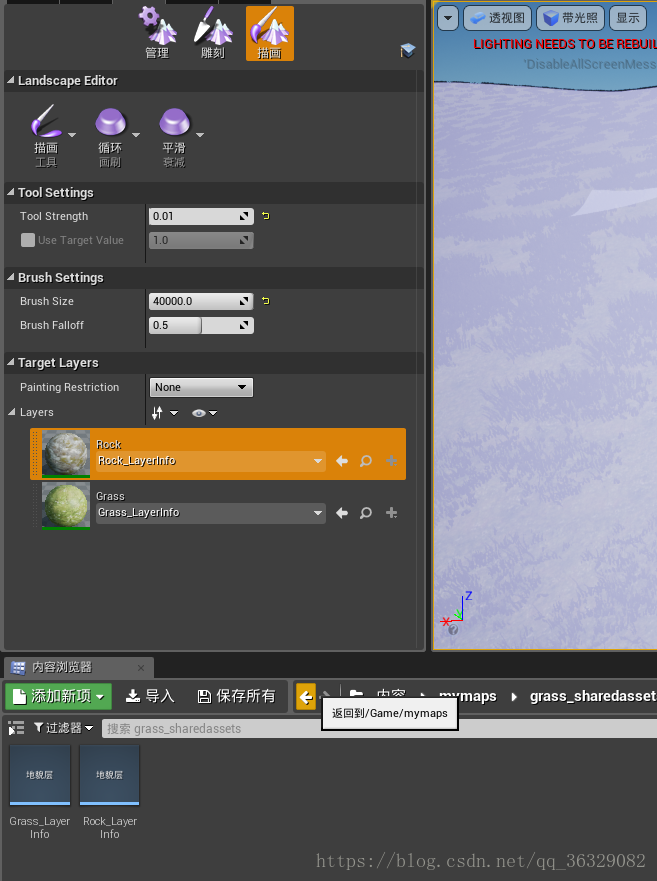Image resolution: width=657 pixels, height=881 pixels.
Task: Choose the 描画 paint tool icon
Action: point(46,121)
